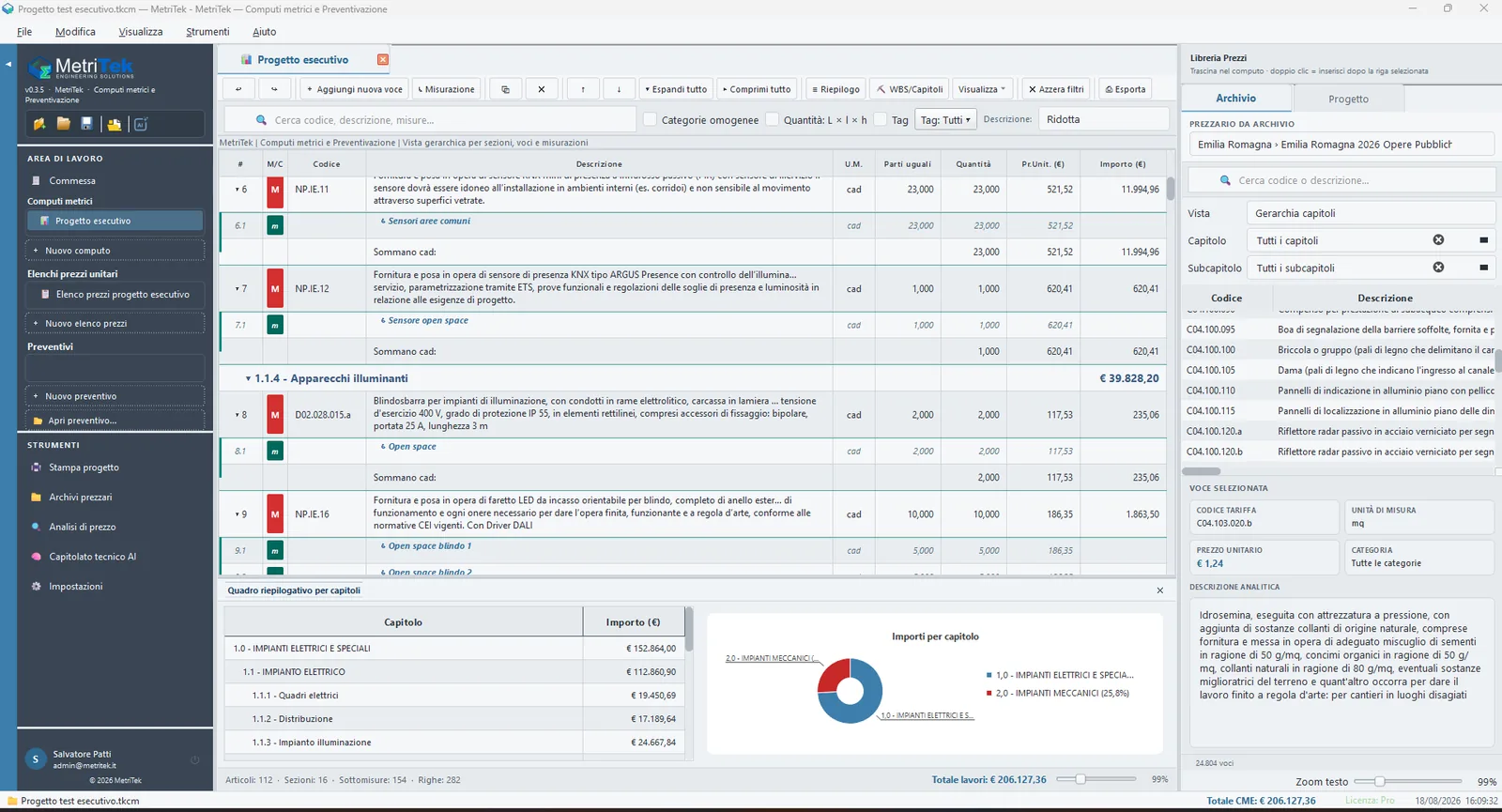Viewport: 1502px width, 812px height.
Task: Clear the Subcapitolo filter with its X icon
Action: pyautogui.click(x=1438, y=268)
